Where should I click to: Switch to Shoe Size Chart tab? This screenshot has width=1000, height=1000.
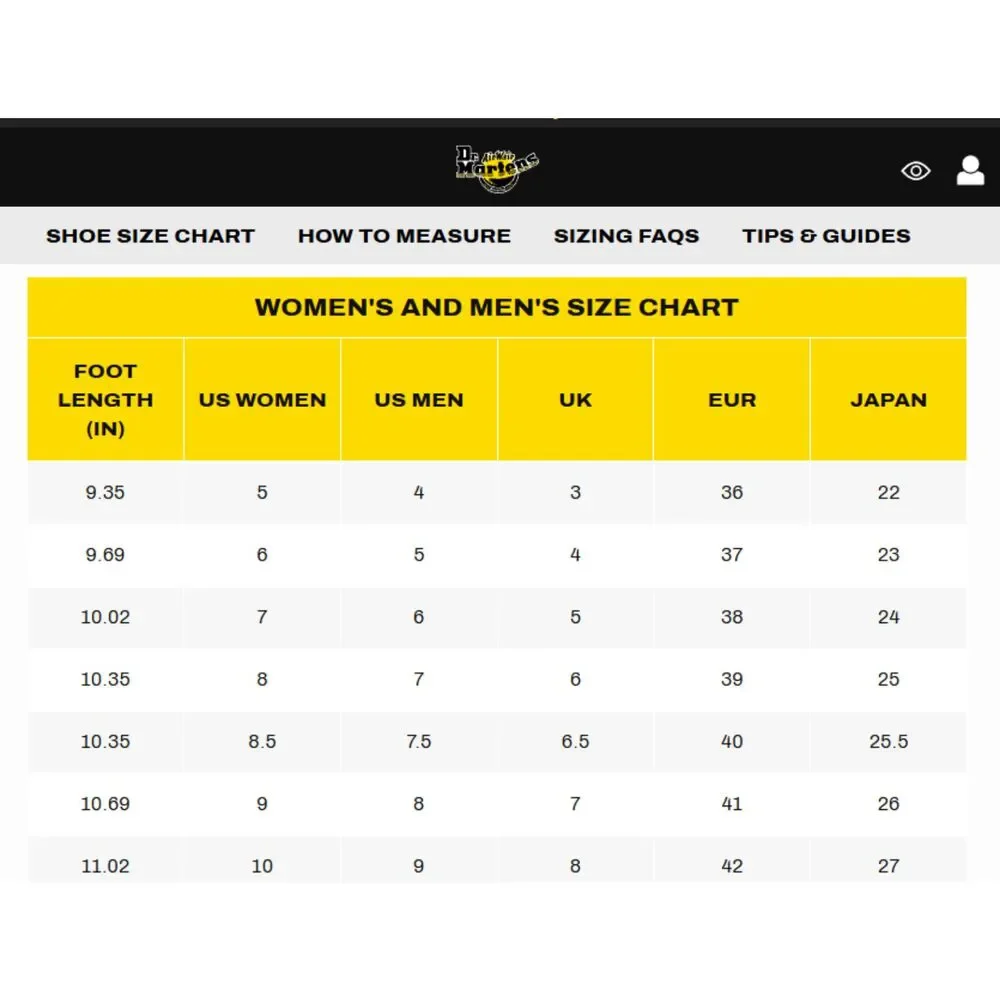coord(151,236)
